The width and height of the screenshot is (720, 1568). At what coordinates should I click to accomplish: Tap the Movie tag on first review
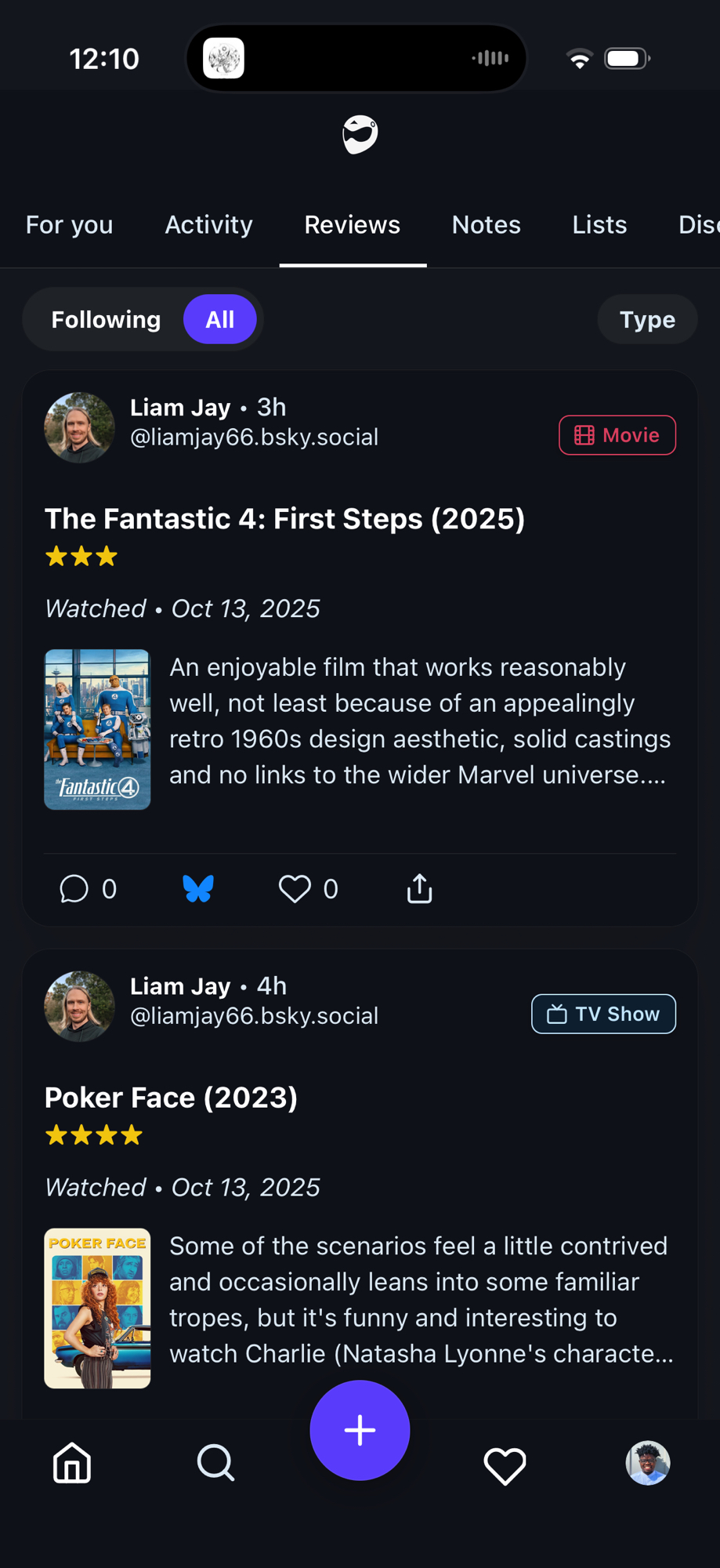pyautogui.click(x=617, y=435)
